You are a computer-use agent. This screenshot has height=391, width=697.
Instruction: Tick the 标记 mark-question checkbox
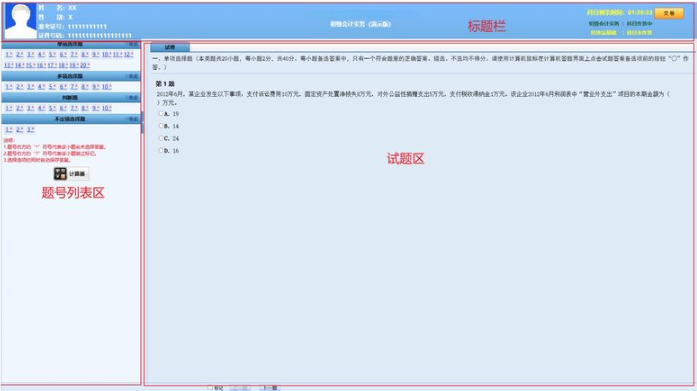210,388
